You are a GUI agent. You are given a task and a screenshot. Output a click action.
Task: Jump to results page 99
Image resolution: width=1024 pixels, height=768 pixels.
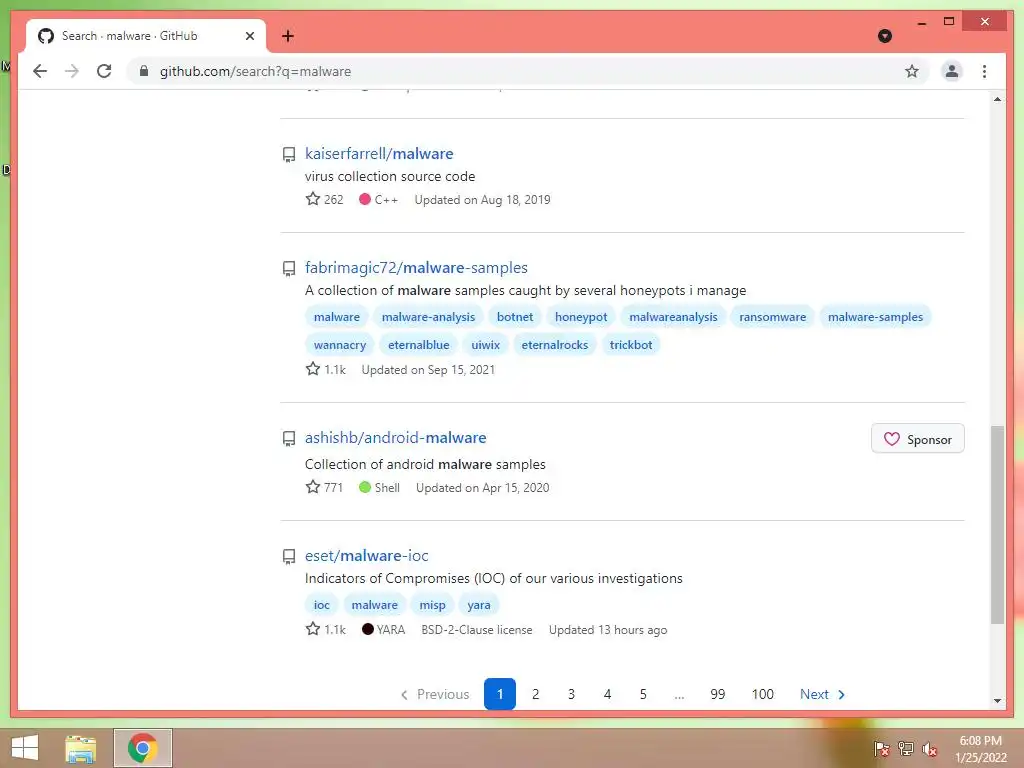coord(718,694)
